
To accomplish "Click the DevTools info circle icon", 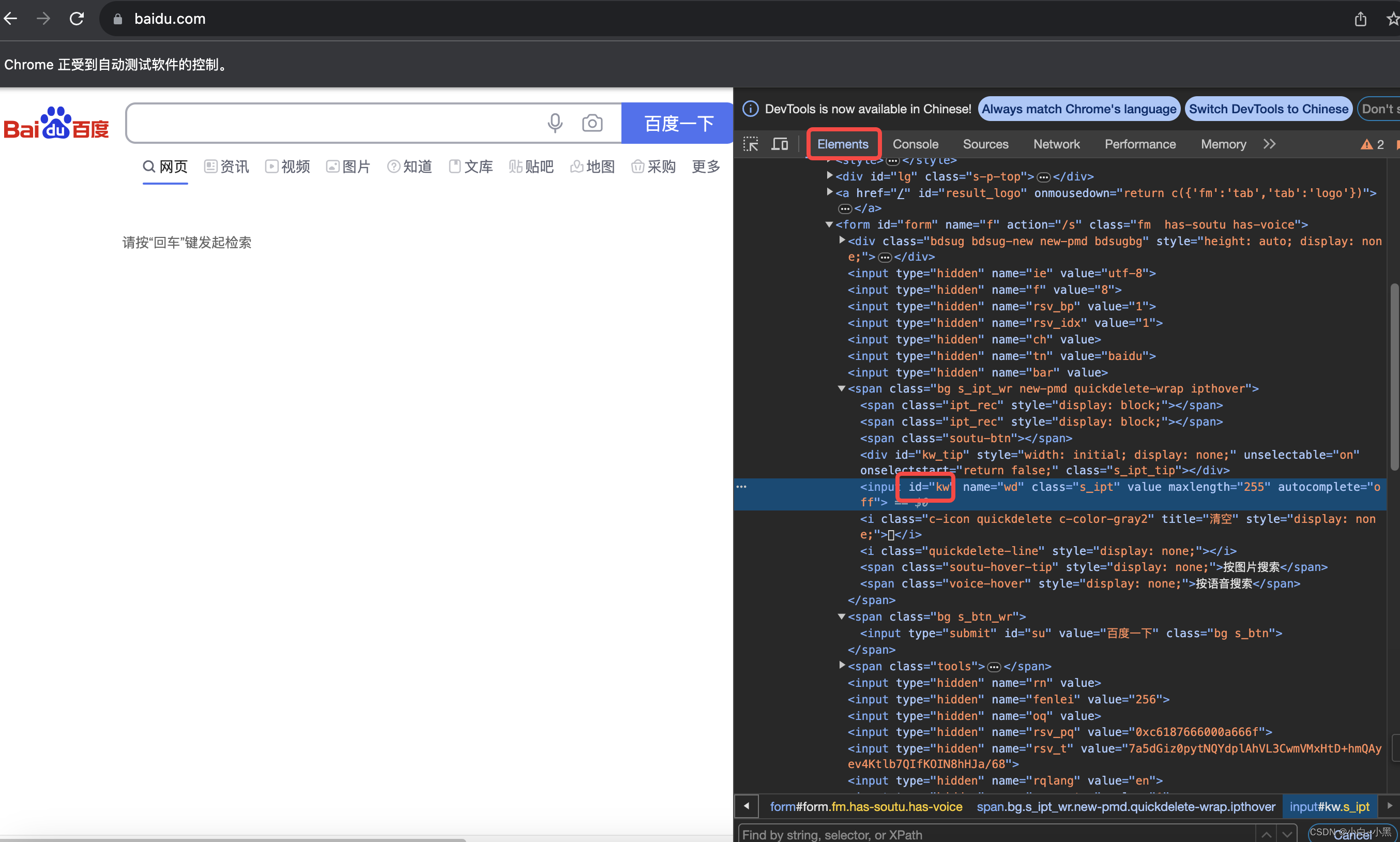I will (750, 109).
